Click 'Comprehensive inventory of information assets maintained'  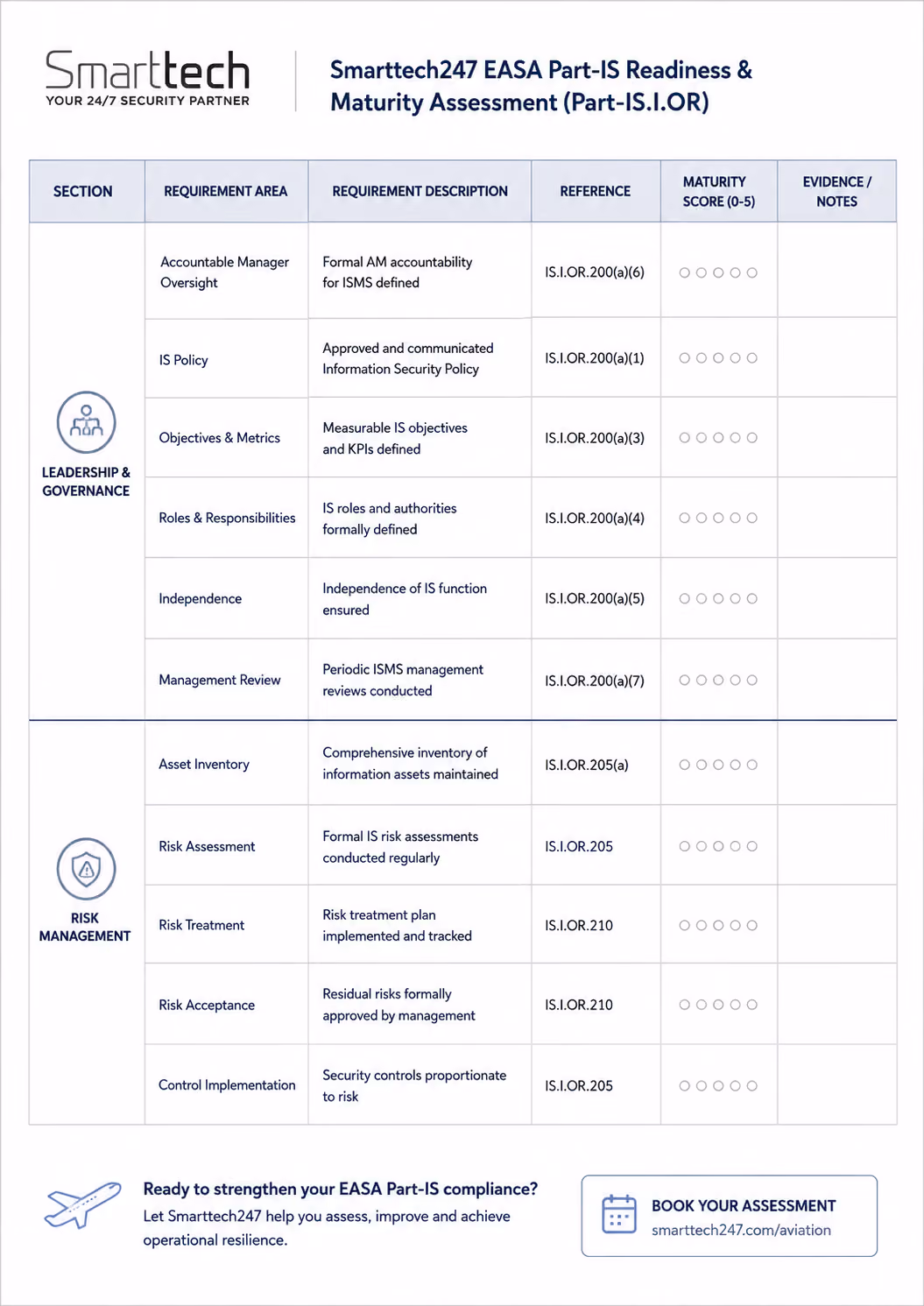410,763
